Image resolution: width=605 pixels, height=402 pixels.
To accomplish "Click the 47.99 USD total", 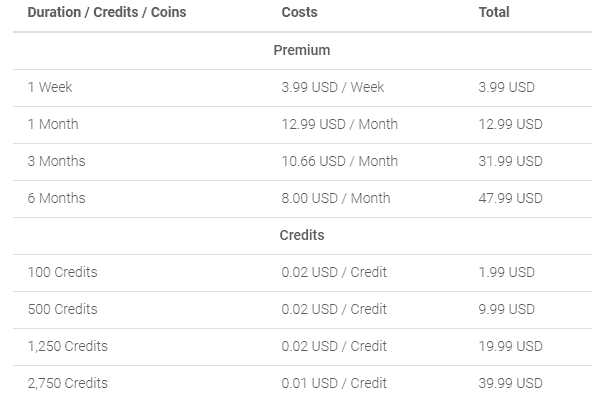I will [510, 198].
